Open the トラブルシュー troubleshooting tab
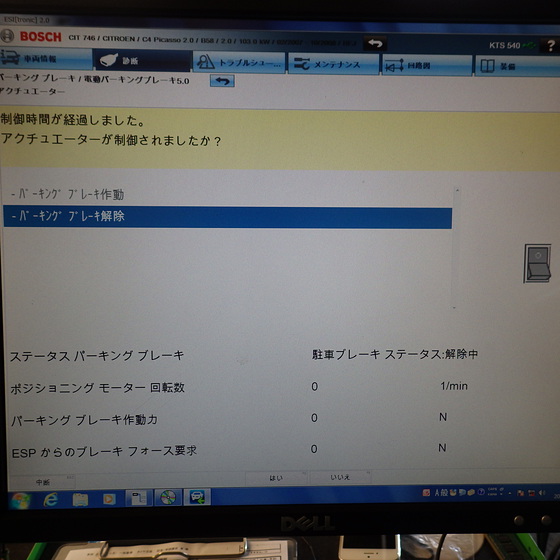 pyautogui.click(x=239, y=63)
